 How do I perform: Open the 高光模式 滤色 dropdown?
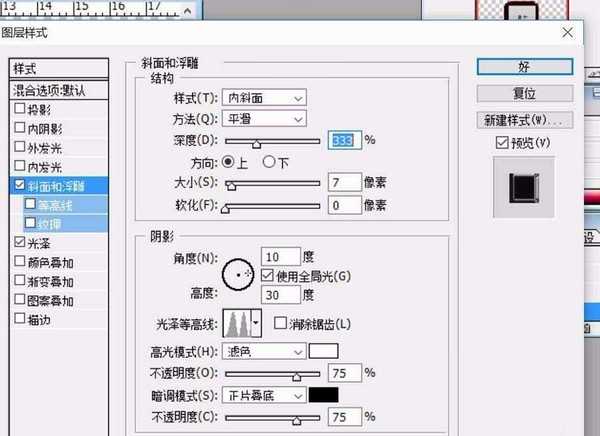(264, 351)
